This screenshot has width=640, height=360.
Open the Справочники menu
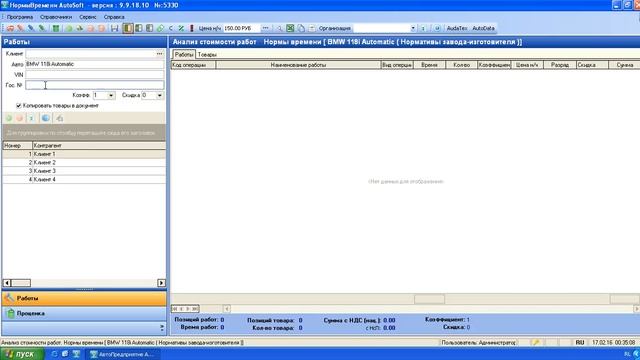(56, 17)
